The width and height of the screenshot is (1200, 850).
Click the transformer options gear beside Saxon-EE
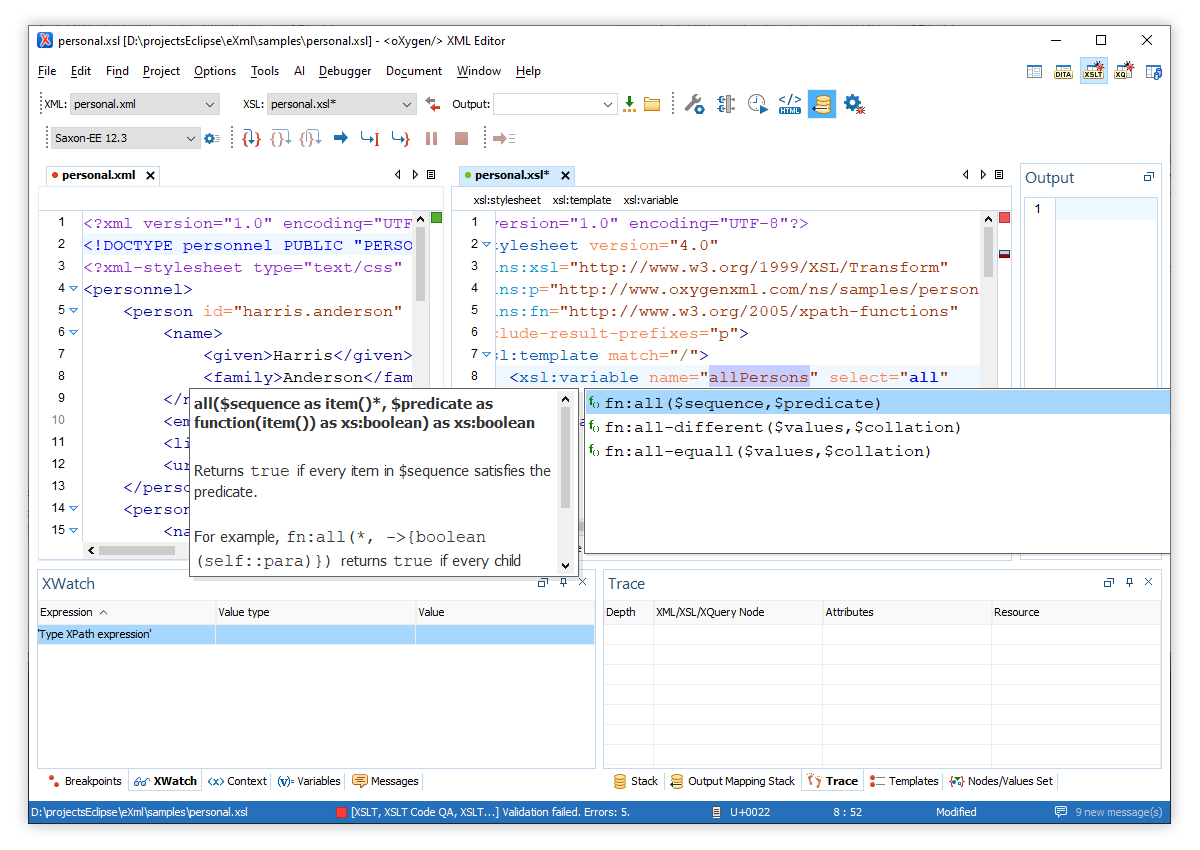coord(211,138)
